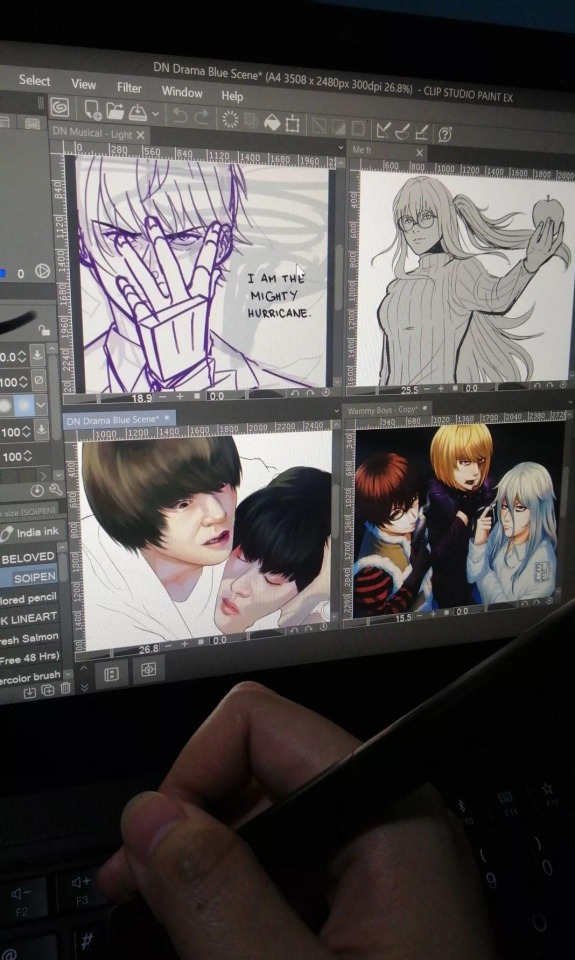This screenshot has width=575, height=960.
Task: Open the dropdown next to Save icon
Action: (155, 114)
